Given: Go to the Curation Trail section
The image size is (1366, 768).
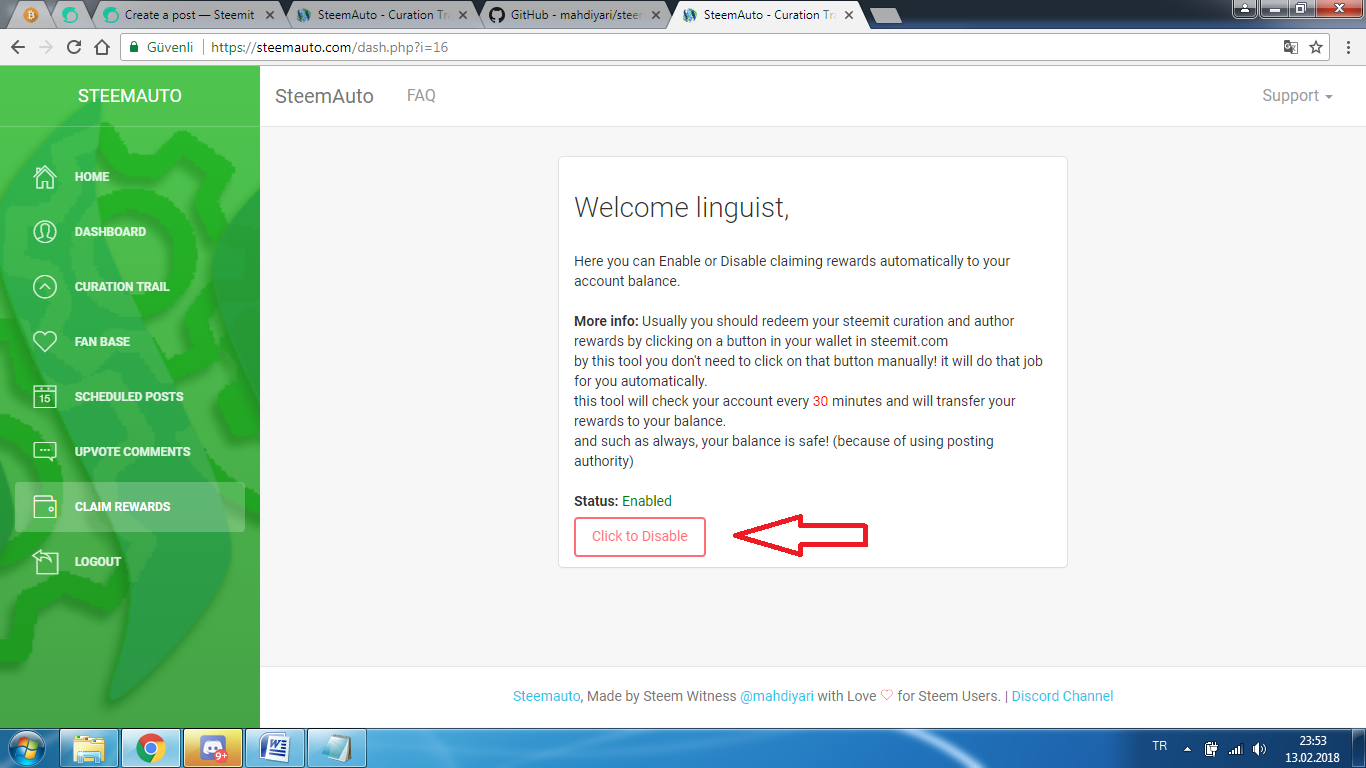Looking at the screenshot, I should pos(130,287).
